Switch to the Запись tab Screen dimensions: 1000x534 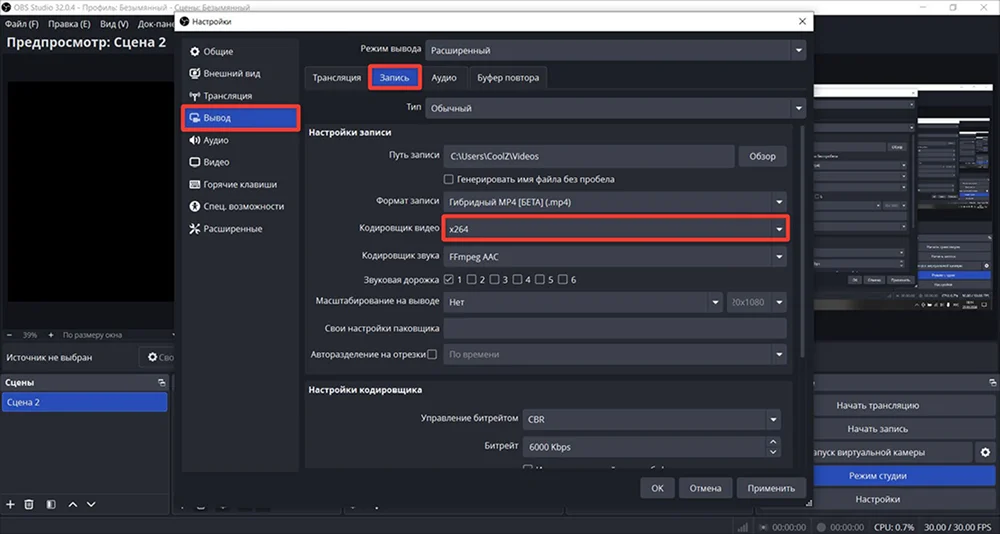(395, 78)
